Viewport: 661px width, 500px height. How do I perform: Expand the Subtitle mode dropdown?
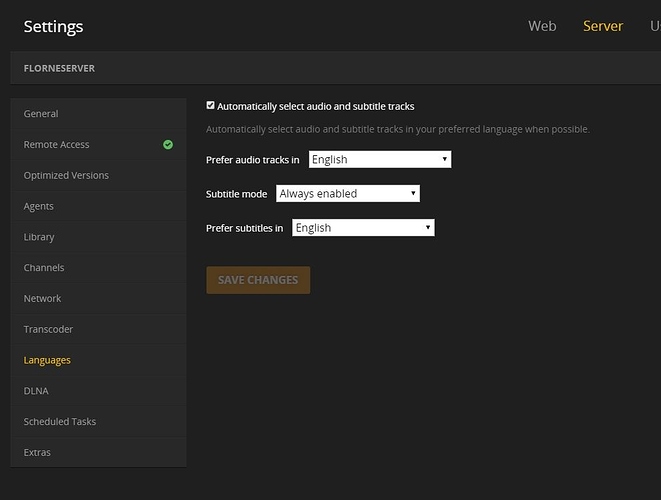(347, 194)
